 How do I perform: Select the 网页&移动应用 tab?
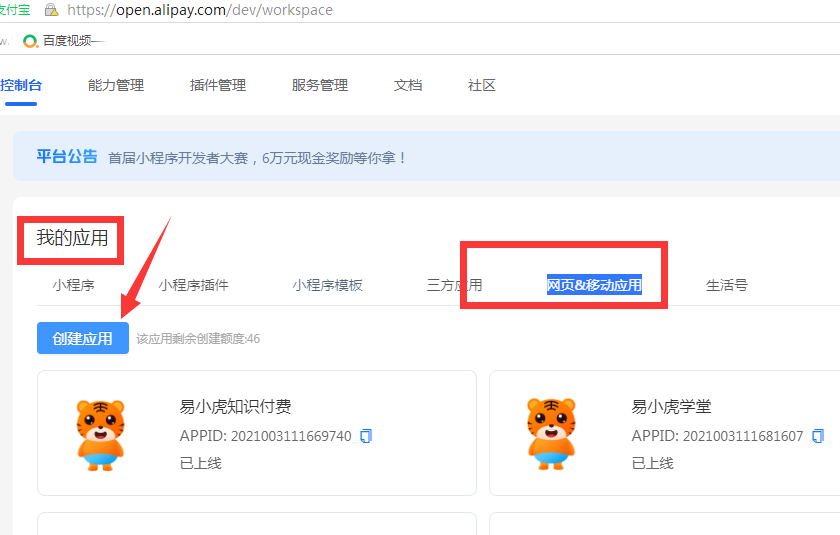[x=594, y=285]
